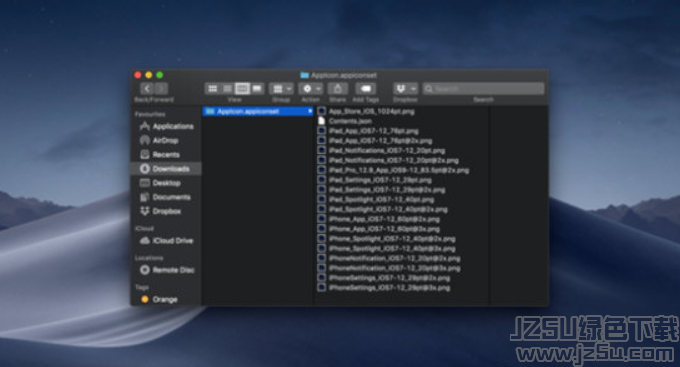Click the Share toolbar button

pos(337,89)
